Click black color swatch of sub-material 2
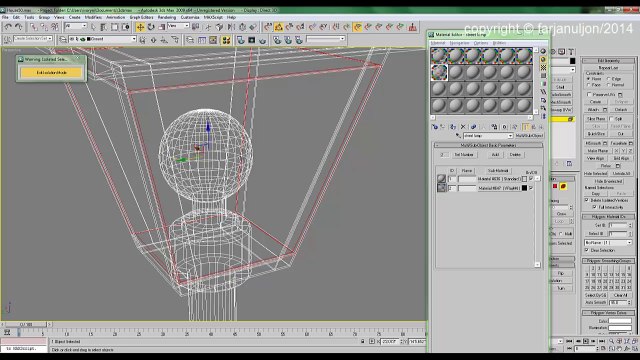Image resolution: width=640 pixels, height=360 pixels. pos(524,188)
